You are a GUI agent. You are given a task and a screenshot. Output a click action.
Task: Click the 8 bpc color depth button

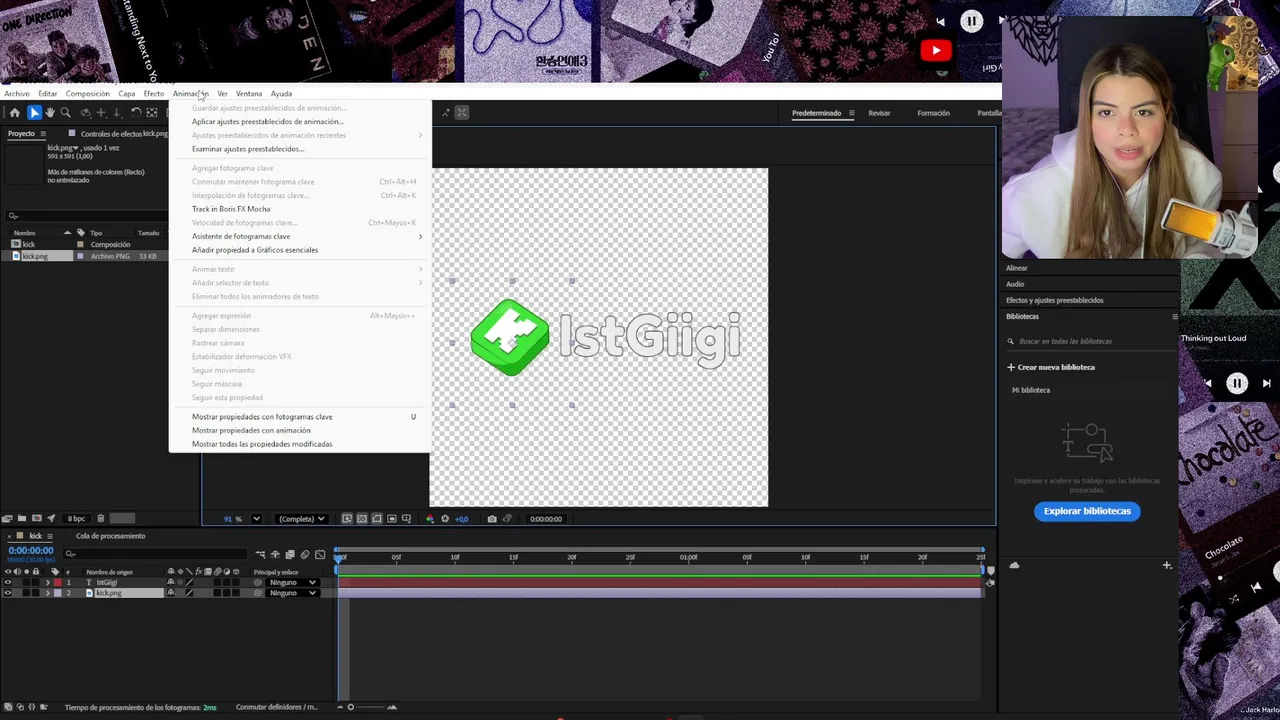pos(76,518)
